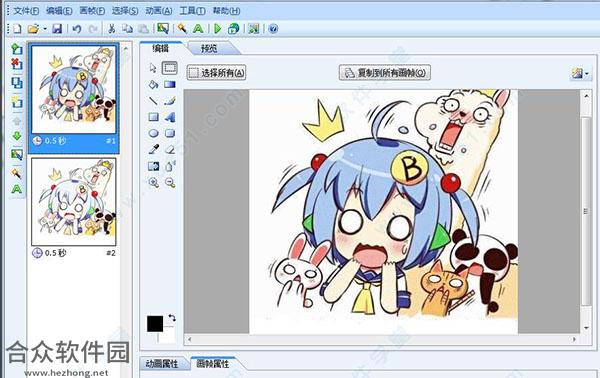The height and width of the screenshot is (378, 600).
Task: Select the color replace tool
Action: (x=153, y=166)
